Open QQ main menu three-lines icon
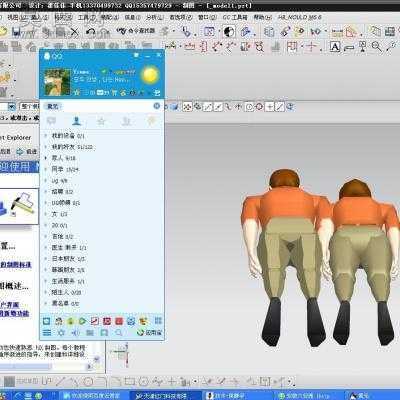 pos(47,333)
